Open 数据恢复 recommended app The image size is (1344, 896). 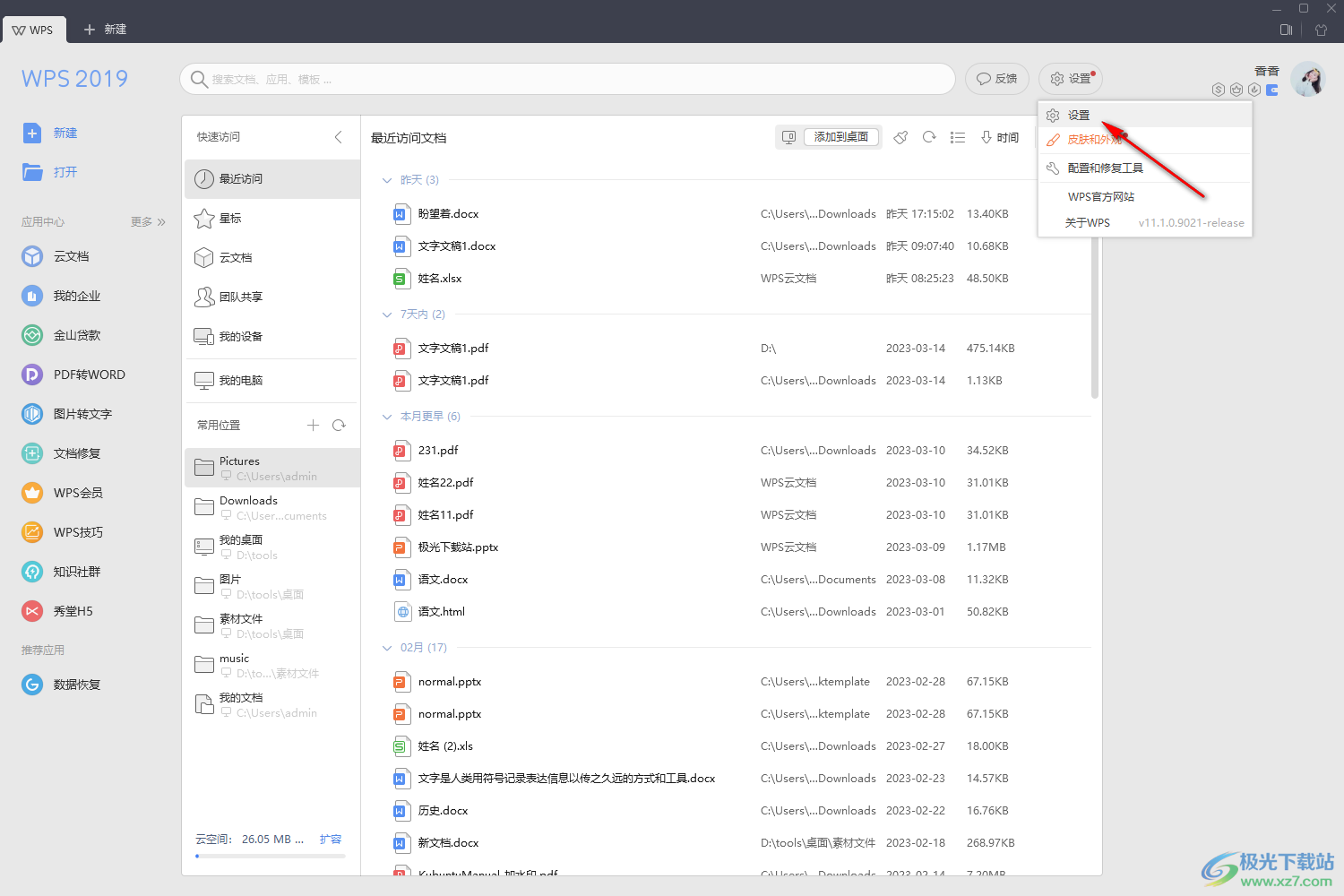click(61, 685)
